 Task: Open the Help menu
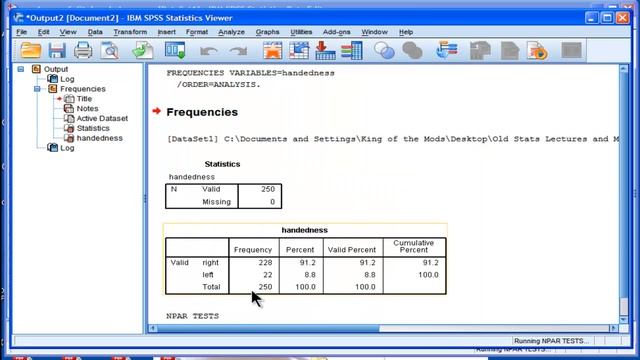click(406, 32)
